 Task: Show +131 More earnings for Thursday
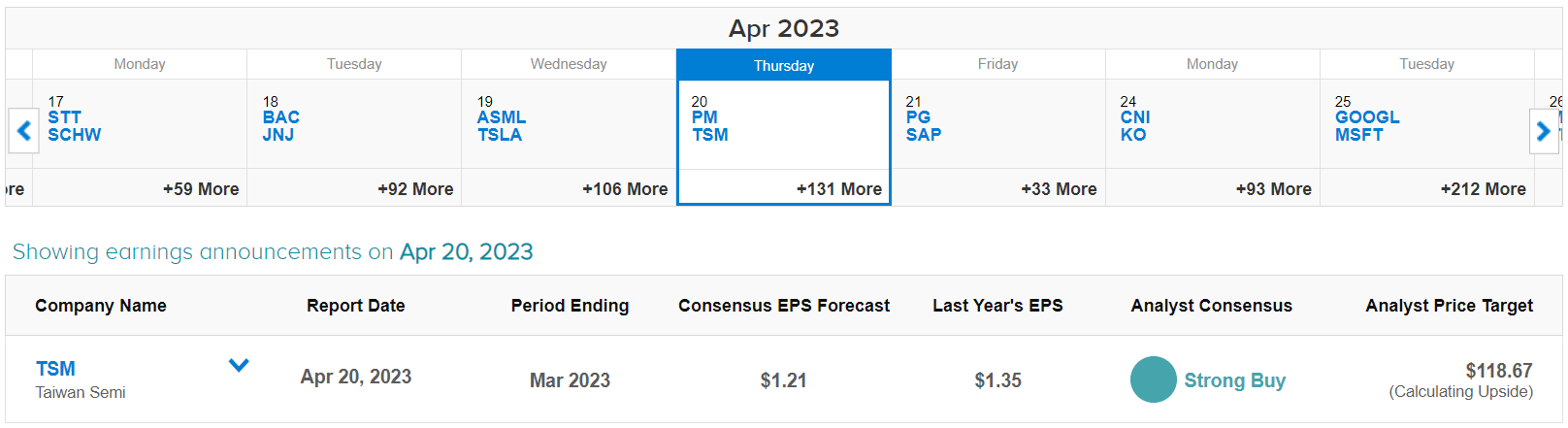click(x=838, y=189)
